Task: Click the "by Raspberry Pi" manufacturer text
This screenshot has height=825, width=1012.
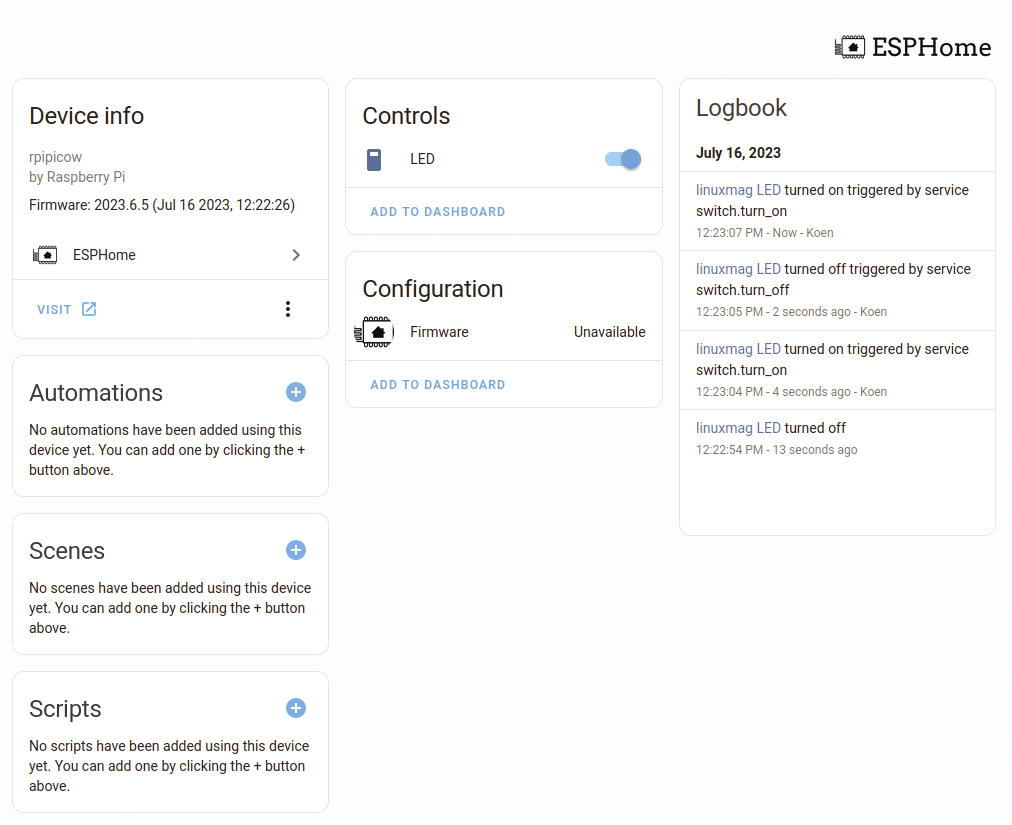Action: (77, 177)
